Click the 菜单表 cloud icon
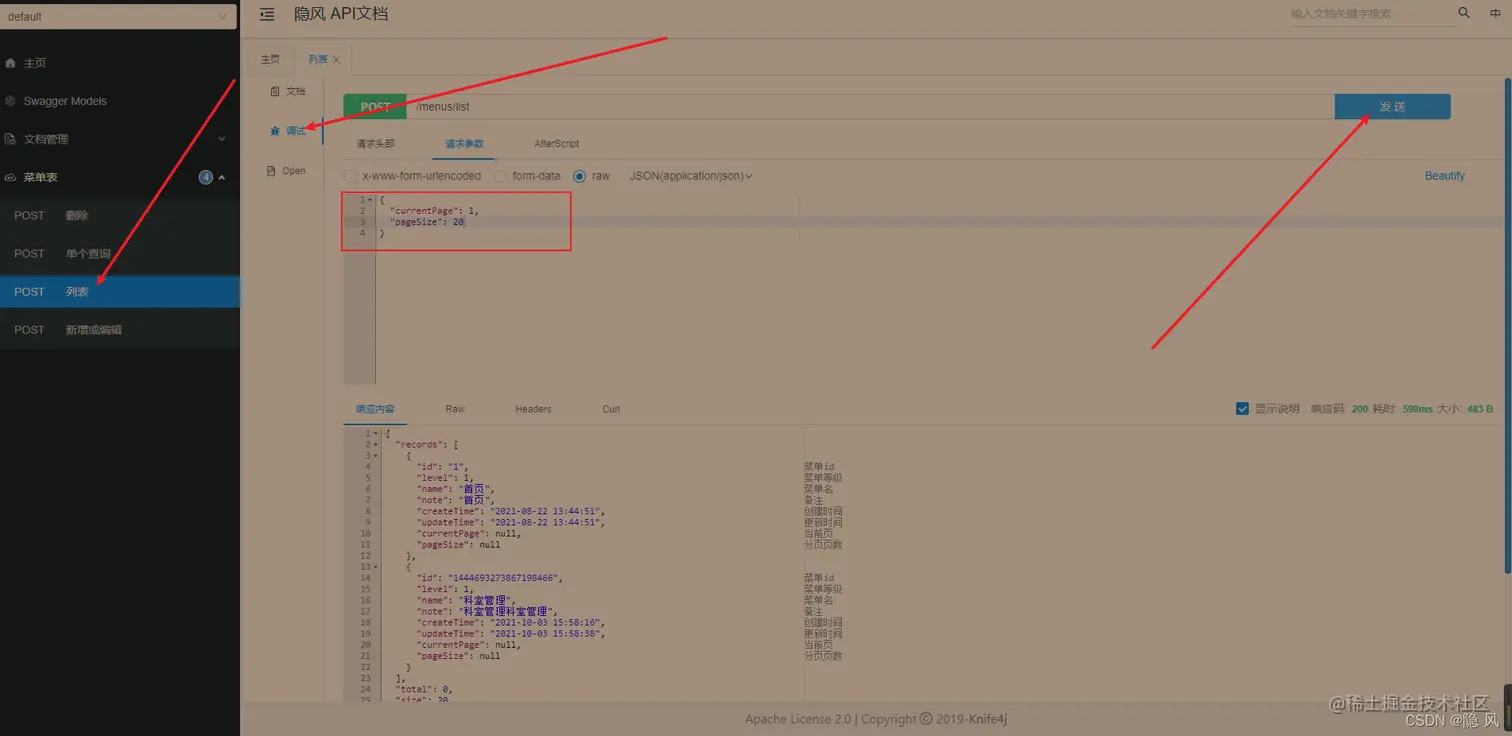 pos(11,177)
